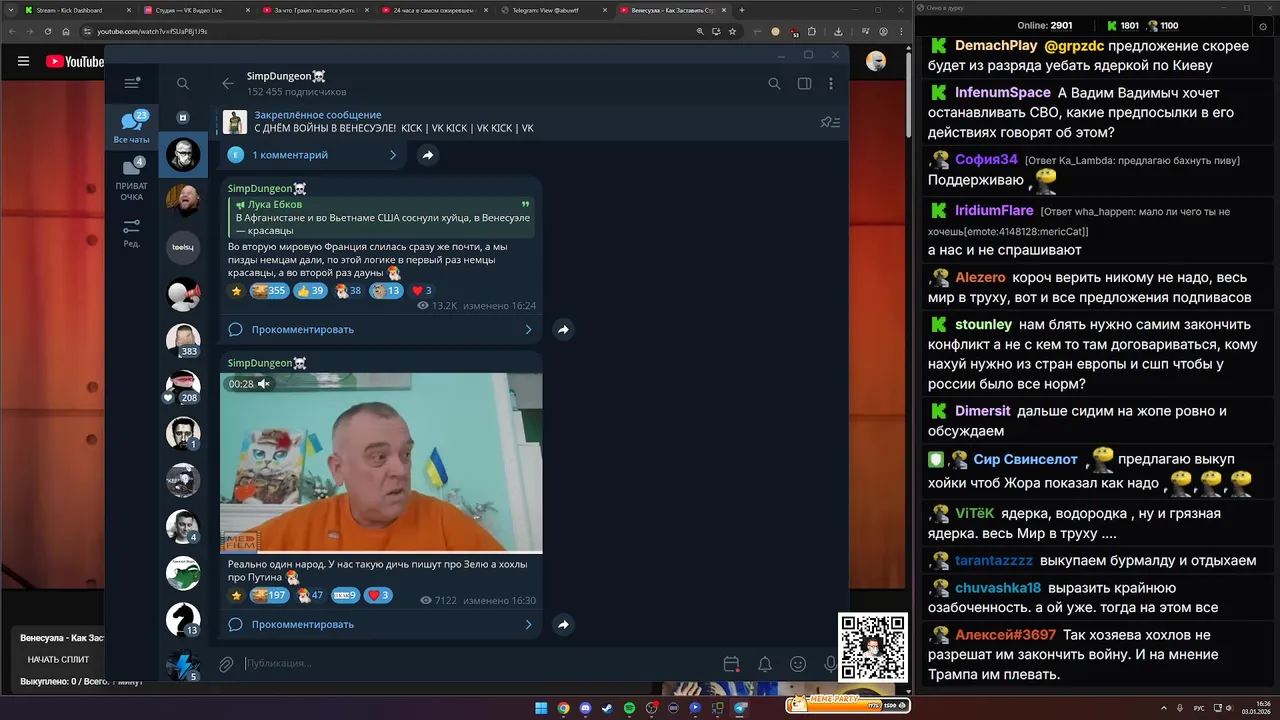Toggle clown reaction with 47 count
The image size is (1280, 720).
coord(311,595)
